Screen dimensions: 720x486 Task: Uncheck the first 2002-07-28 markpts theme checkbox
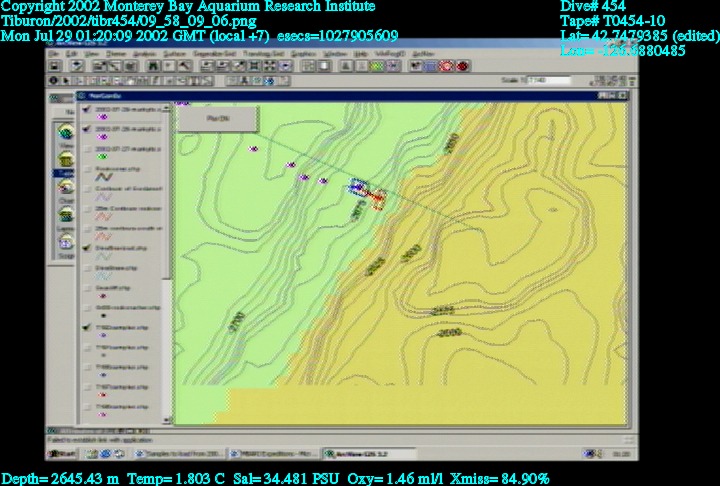point(88,109)
